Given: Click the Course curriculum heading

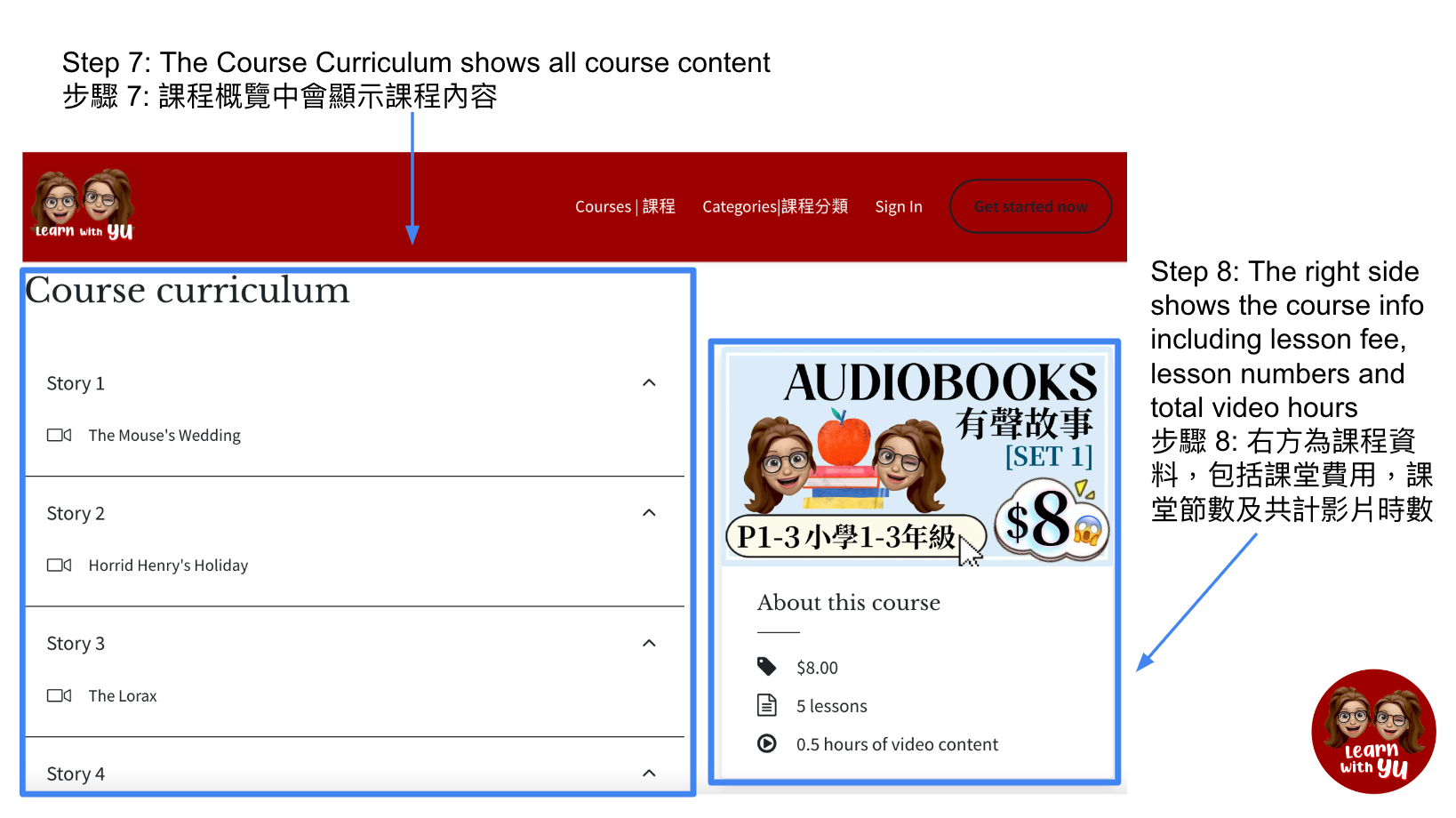Looking at the screenshot, I should 188,291.
